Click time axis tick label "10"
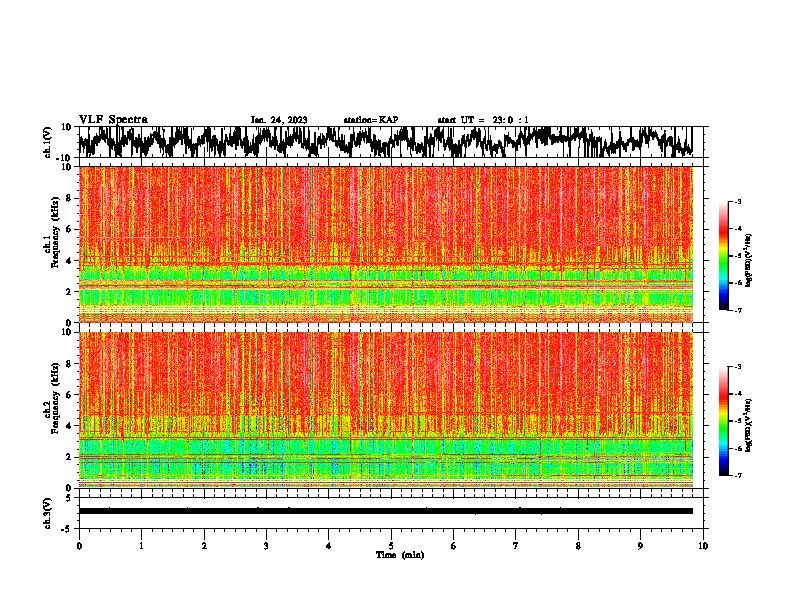This screenshot has width=792, height=612. coord(703,546)
